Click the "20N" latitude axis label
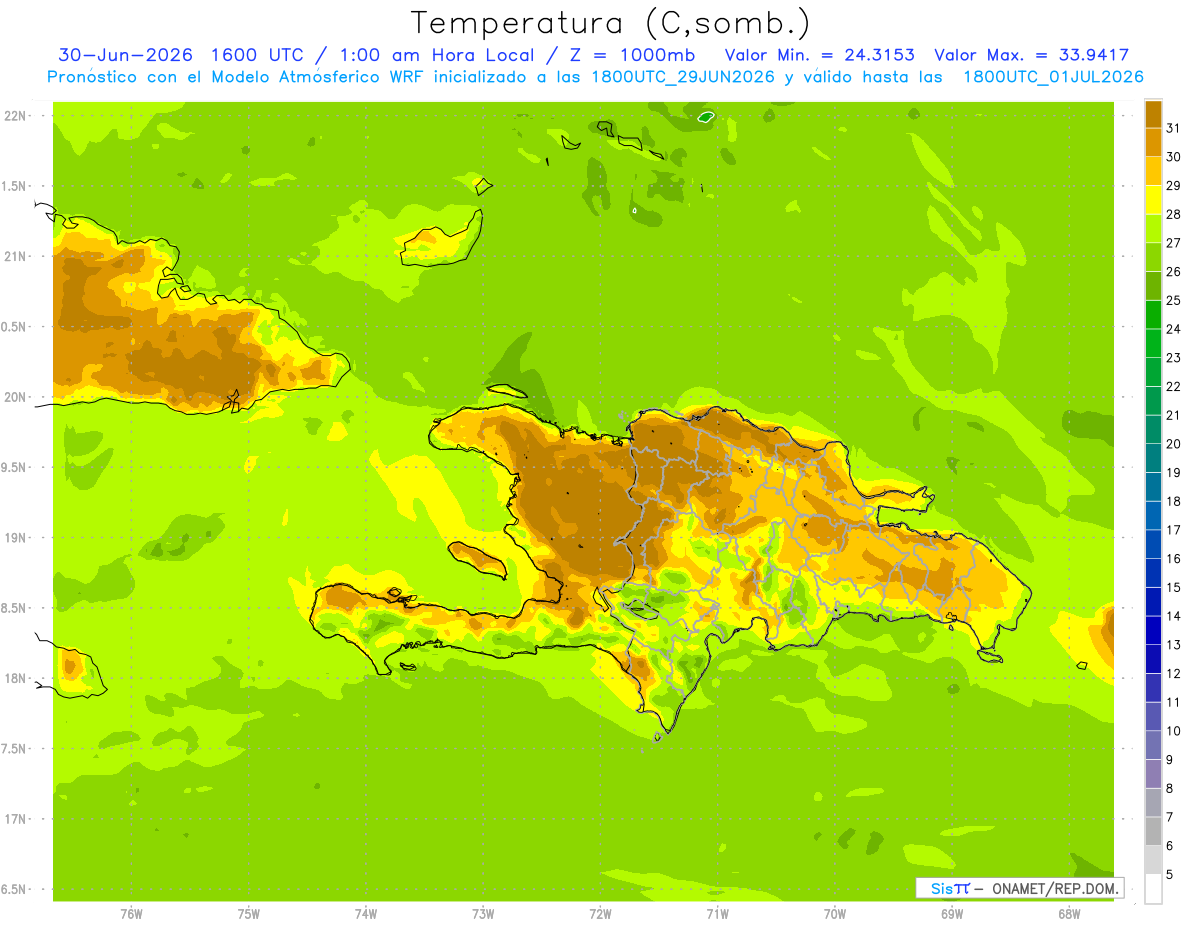The image size is (1200, 927). 15,397
